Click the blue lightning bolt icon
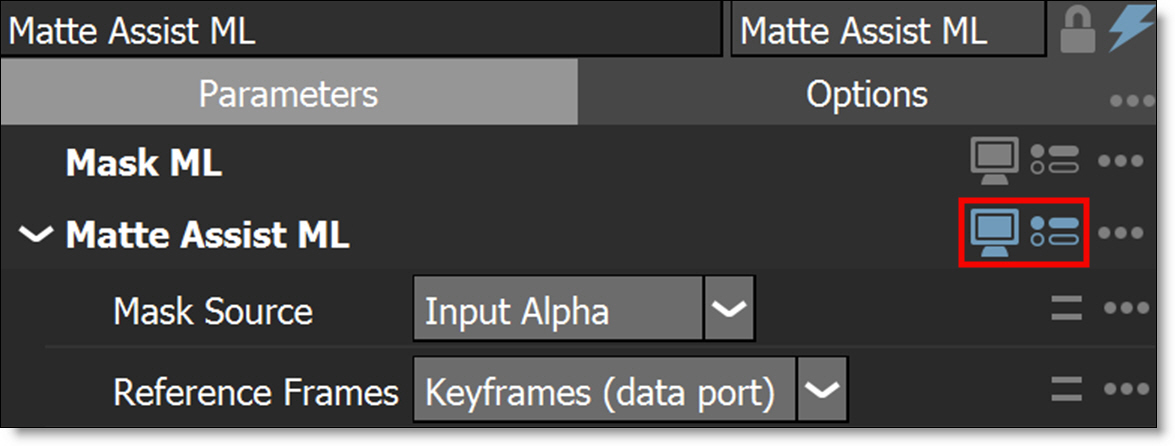Viewport: 1175px width, 446px height. tap(1128, 30)
